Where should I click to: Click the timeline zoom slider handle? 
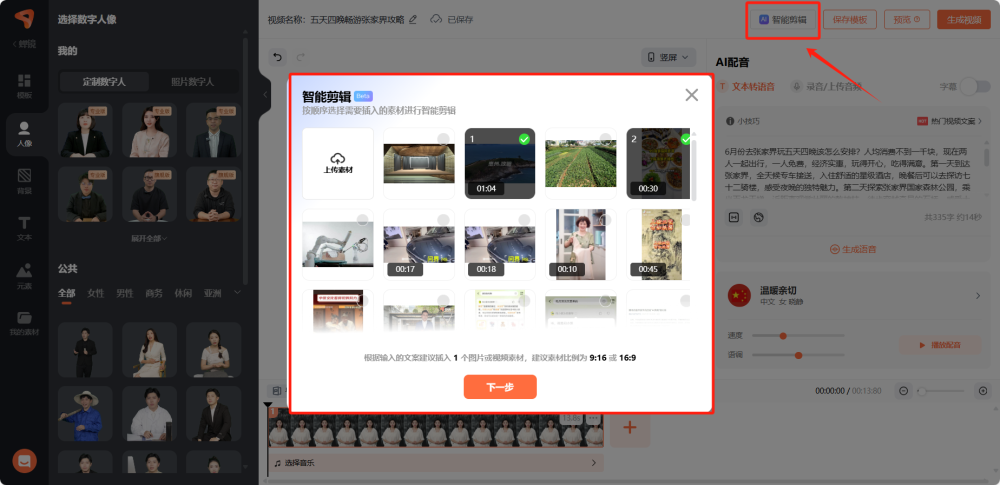click(922, 391)
